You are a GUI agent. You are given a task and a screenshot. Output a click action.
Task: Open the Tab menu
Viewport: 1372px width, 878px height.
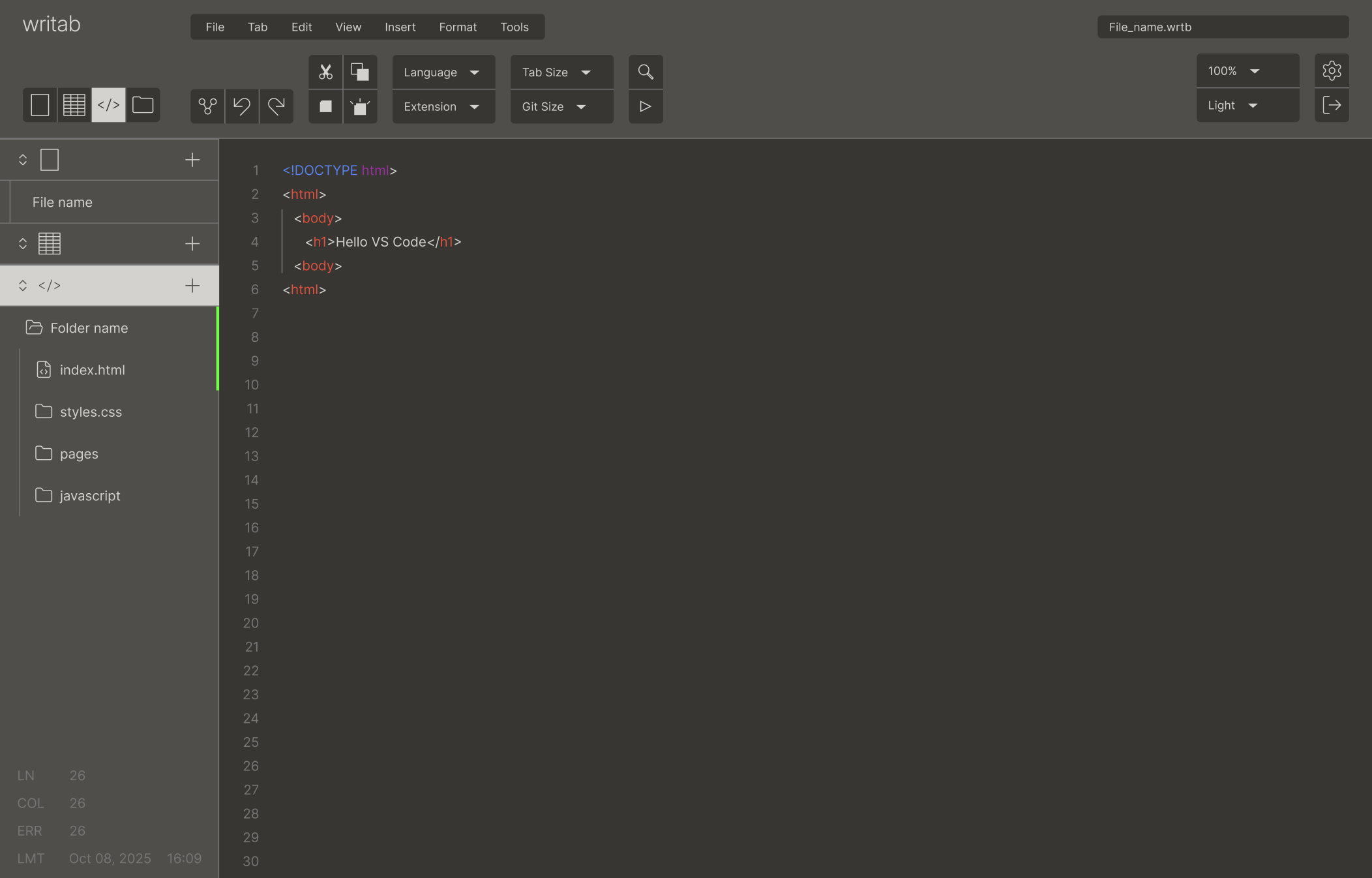[258, 27]
